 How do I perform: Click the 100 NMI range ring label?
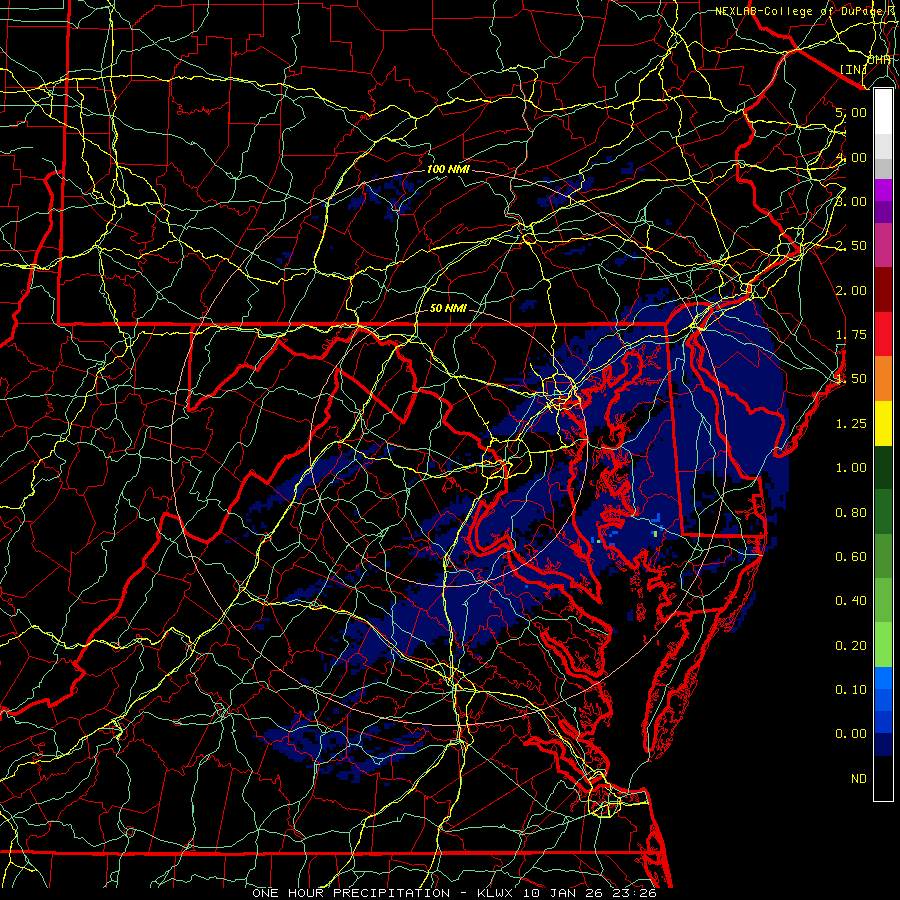pos(448,170)
